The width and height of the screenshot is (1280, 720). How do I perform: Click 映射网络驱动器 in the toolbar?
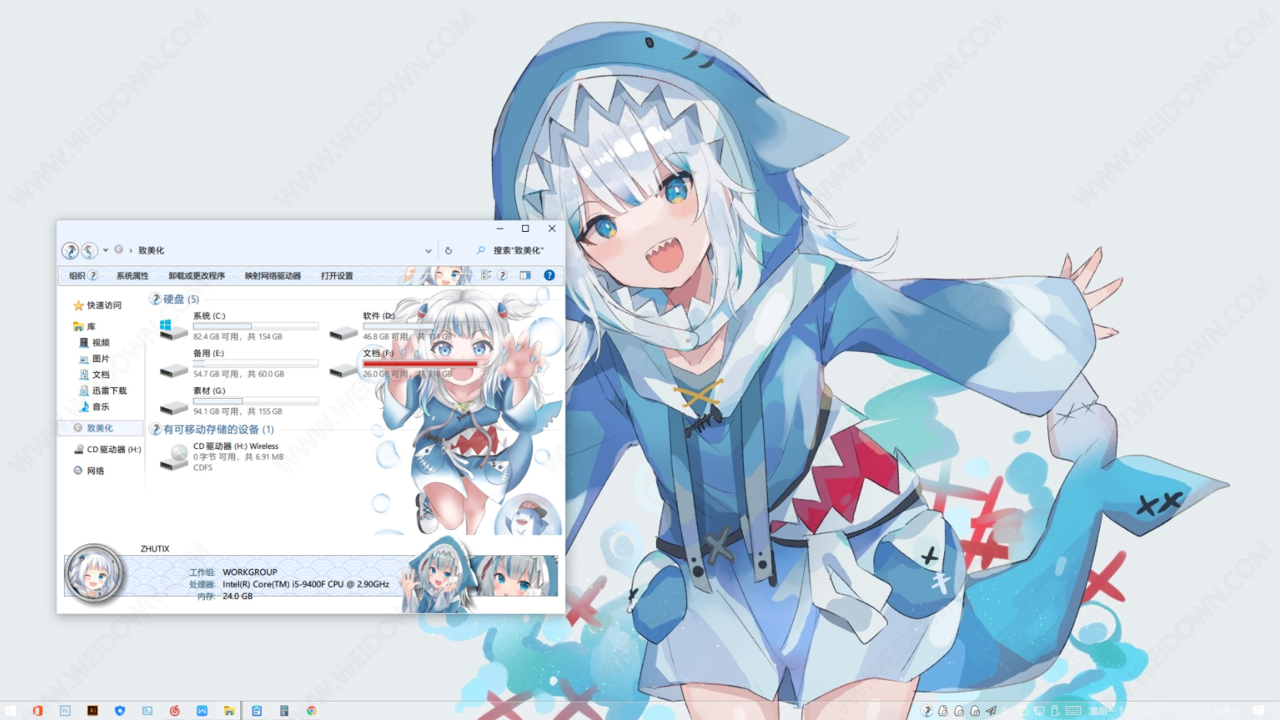point(273,276)
